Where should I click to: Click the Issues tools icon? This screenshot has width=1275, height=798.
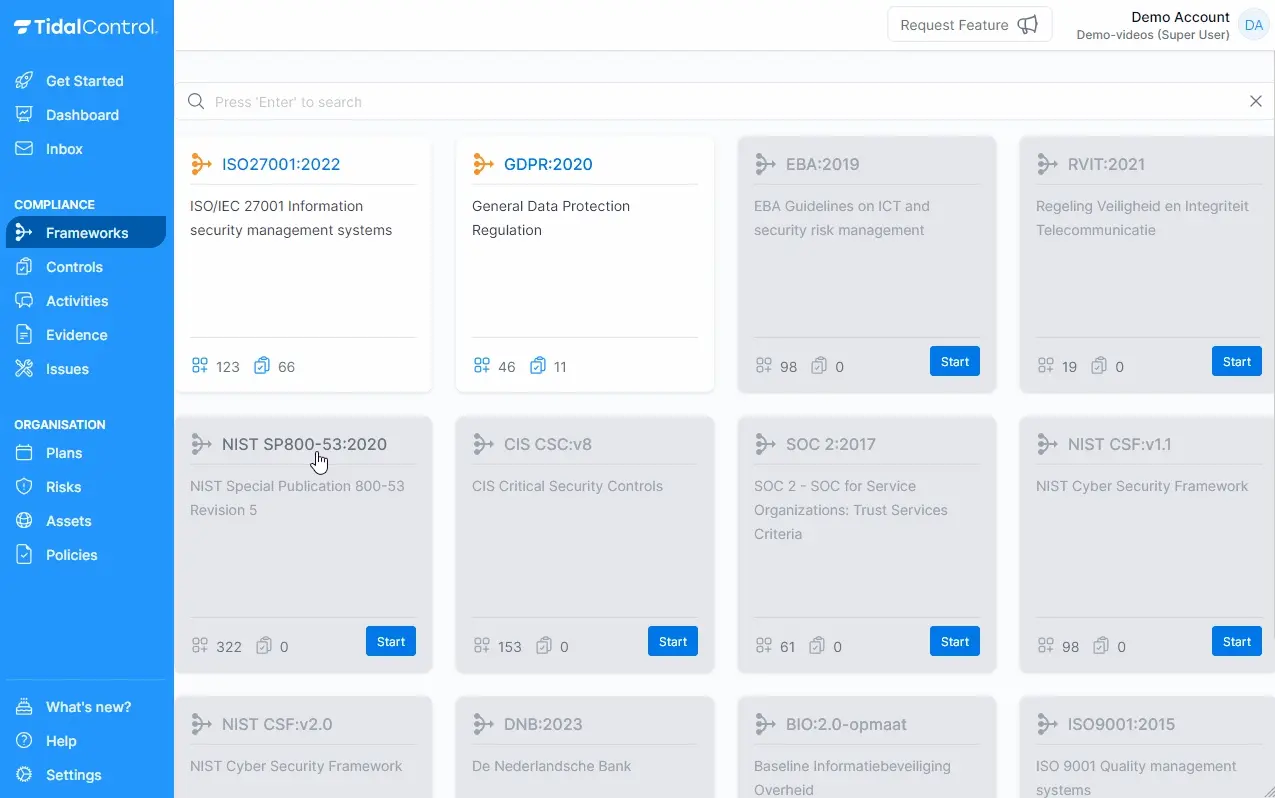click(x=25, y=369)
